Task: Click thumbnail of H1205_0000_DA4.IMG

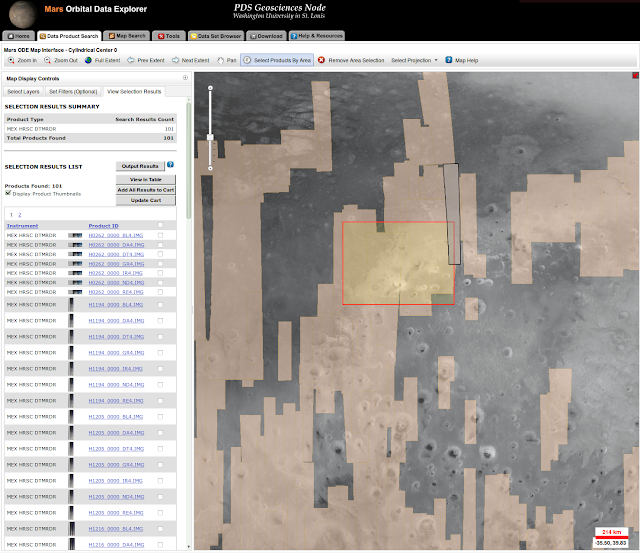Action: [x=71, y=433]
